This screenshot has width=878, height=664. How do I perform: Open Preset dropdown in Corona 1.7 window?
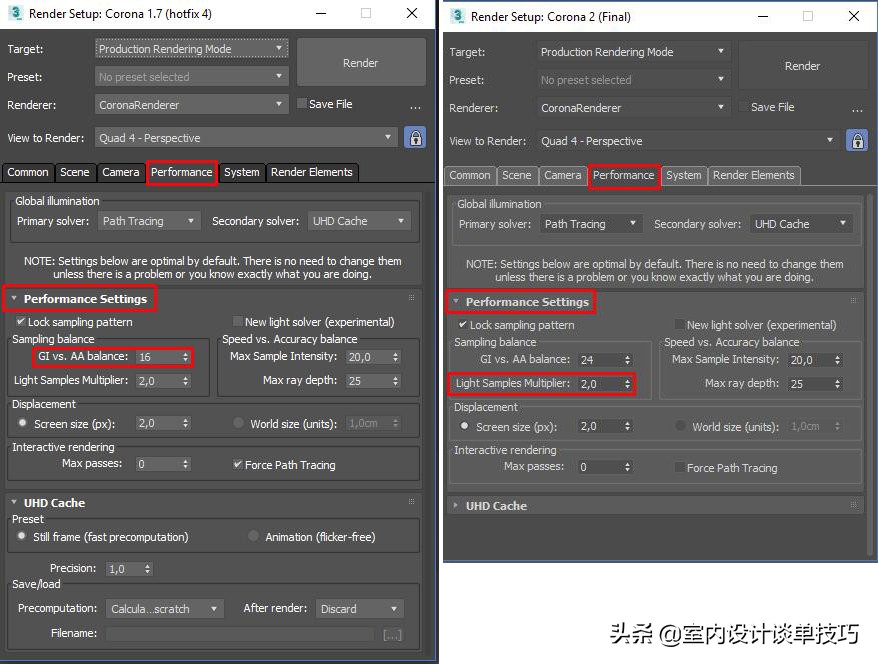coord(192,77)
